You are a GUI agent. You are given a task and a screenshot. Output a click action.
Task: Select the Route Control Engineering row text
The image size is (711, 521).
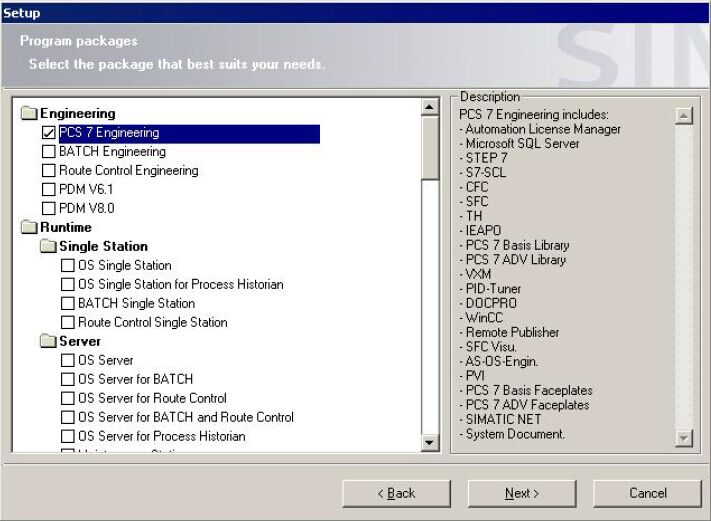129,170
